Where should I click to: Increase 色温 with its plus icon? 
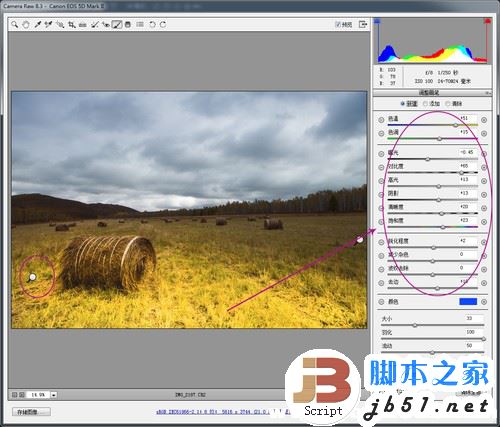(x=484, y=120)
